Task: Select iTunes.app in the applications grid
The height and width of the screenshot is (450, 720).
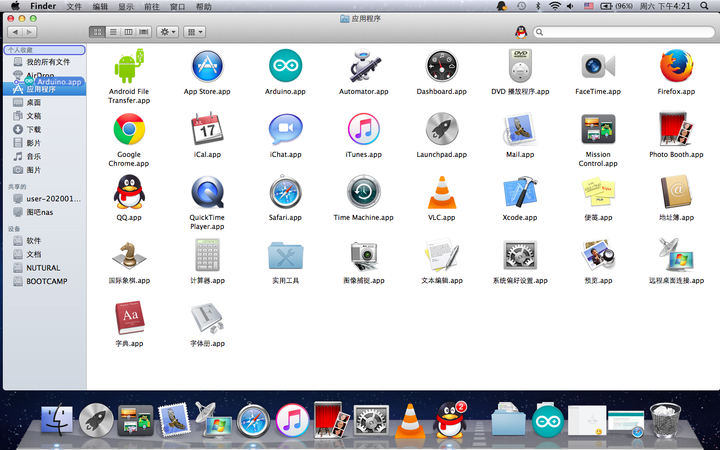Action: point(363,129)
